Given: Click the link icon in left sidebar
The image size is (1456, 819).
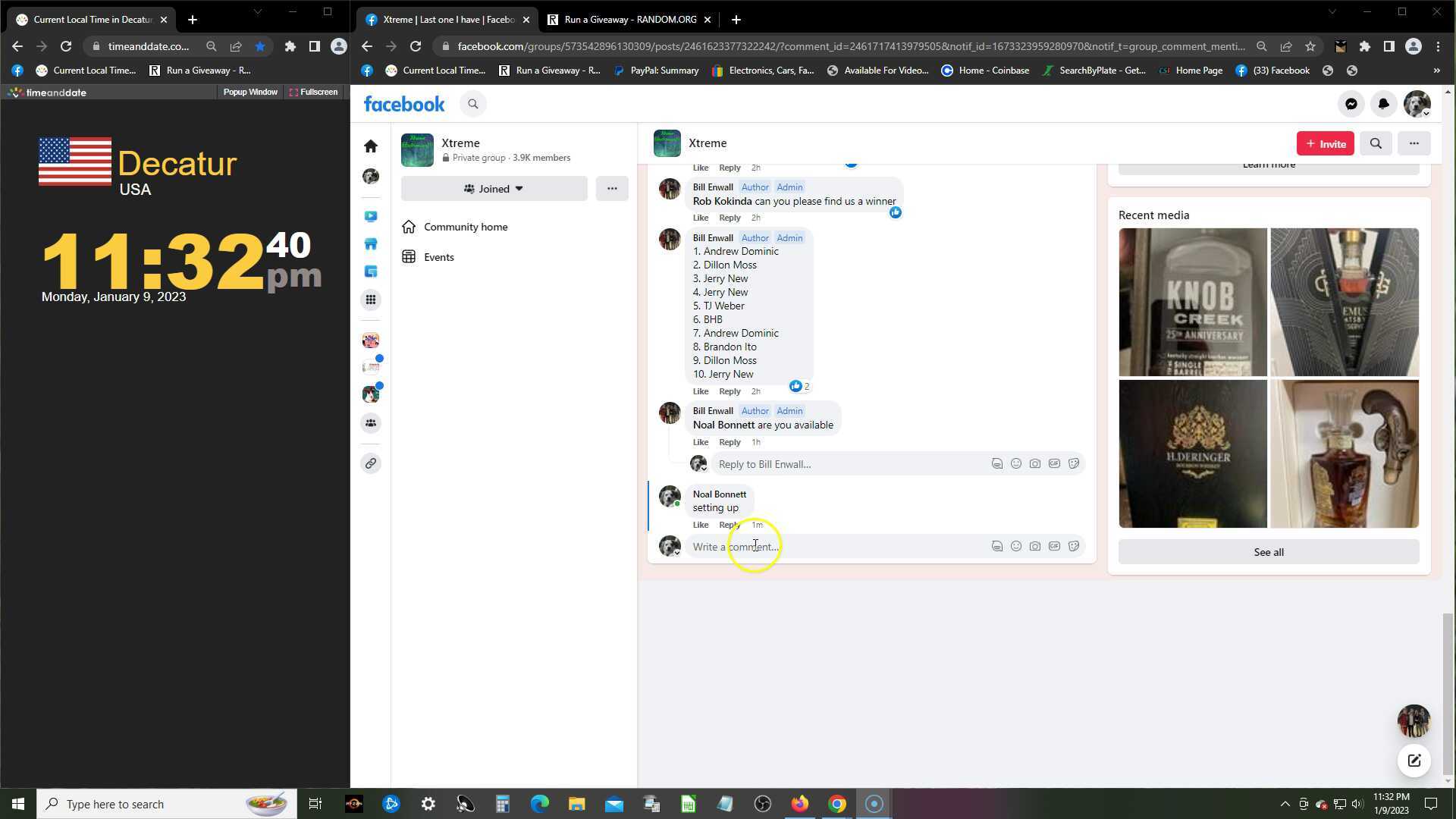Looking at the screenshot, I should point(371,463).
